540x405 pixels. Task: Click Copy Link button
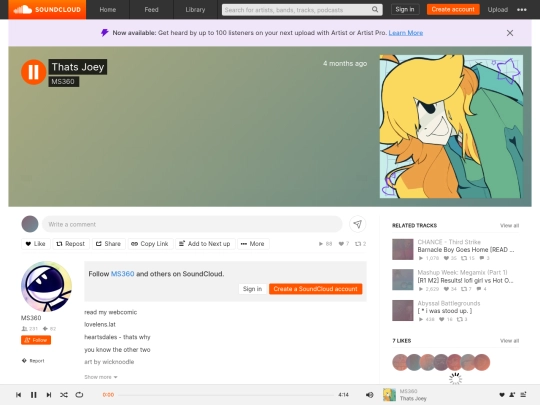coord(150,244)
